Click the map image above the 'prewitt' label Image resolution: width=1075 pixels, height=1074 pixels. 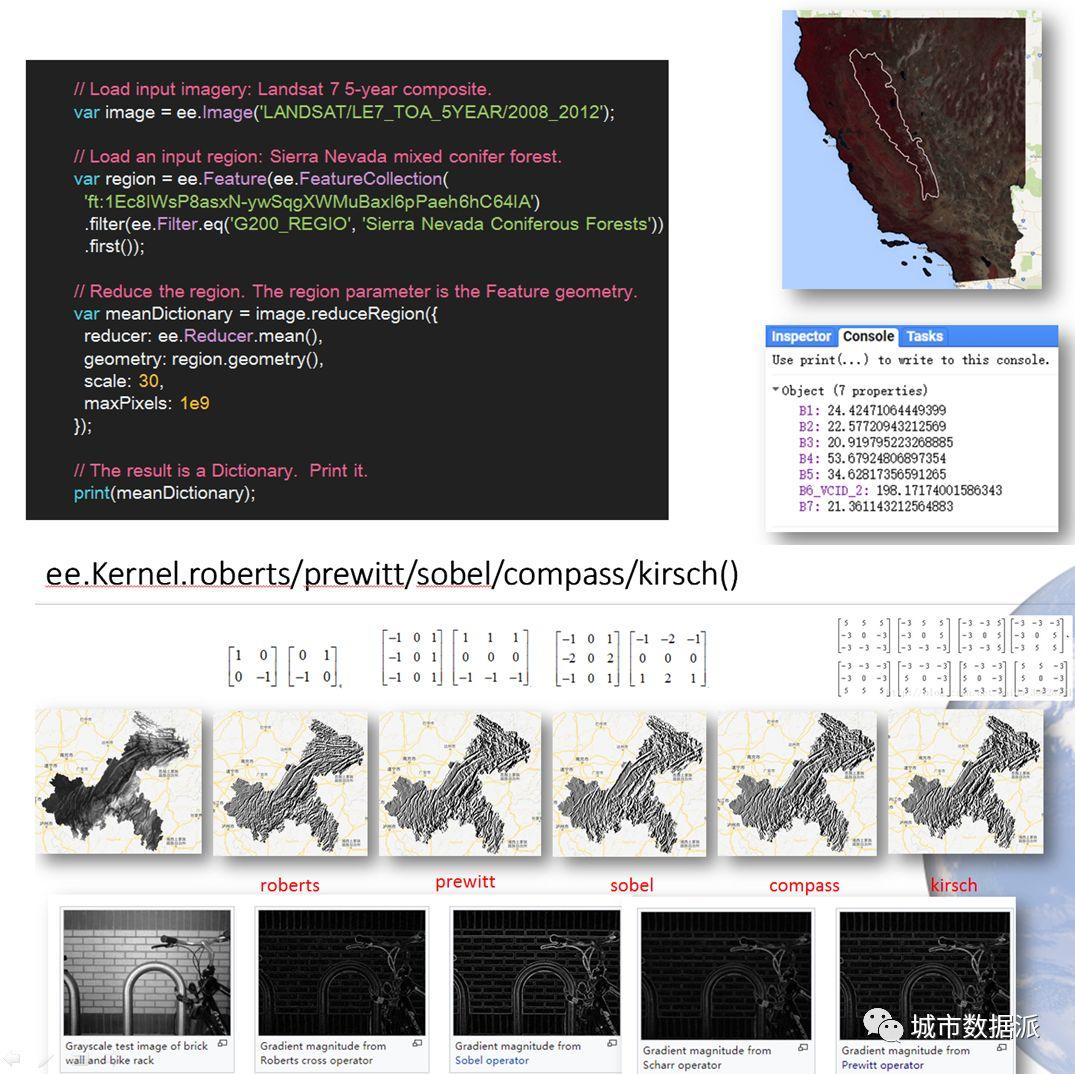tap(459, 783)
